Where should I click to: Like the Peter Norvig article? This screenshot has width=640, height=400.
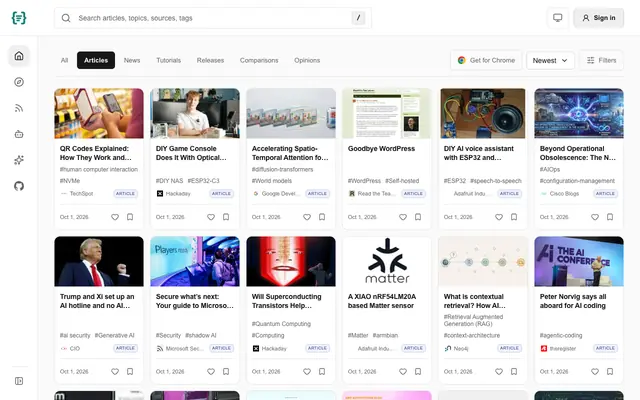(595, 371)
